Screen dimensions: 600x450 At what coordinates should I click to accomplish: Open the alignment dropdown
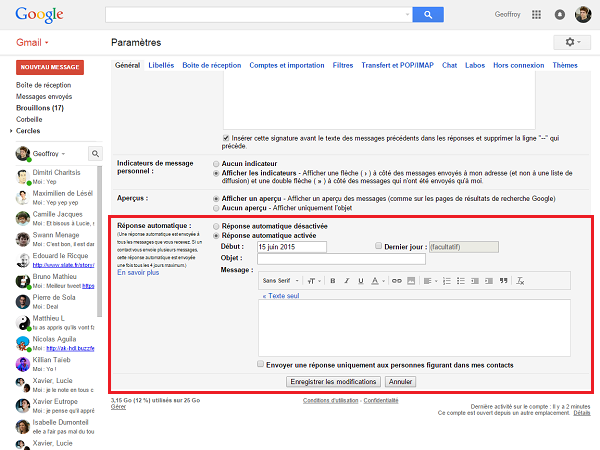point(430,281)
